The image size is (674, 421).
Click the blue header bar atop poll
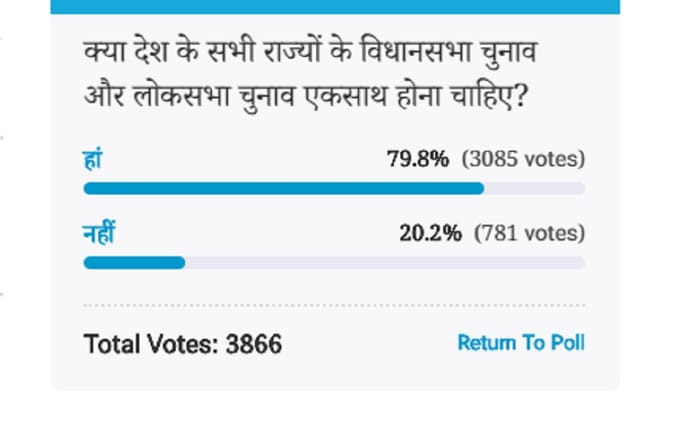pos(335,6)
